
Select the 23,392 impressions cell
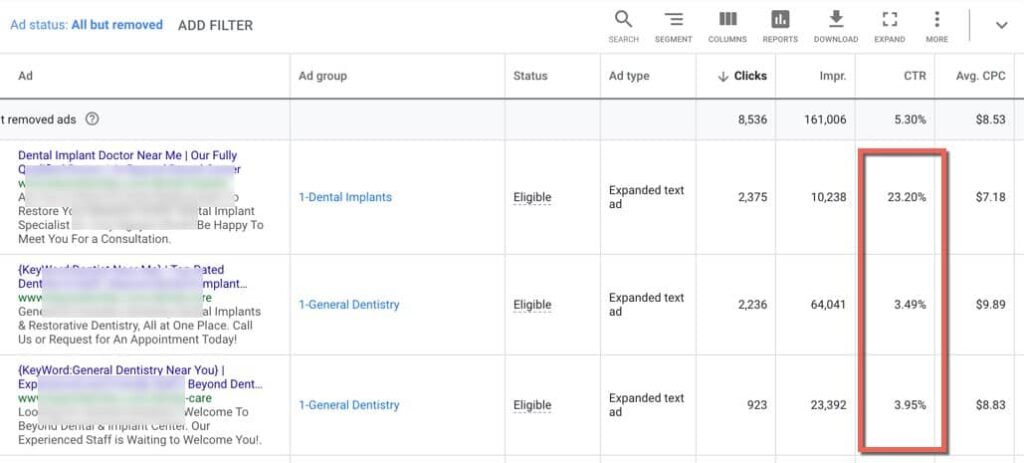click(829, 405)
